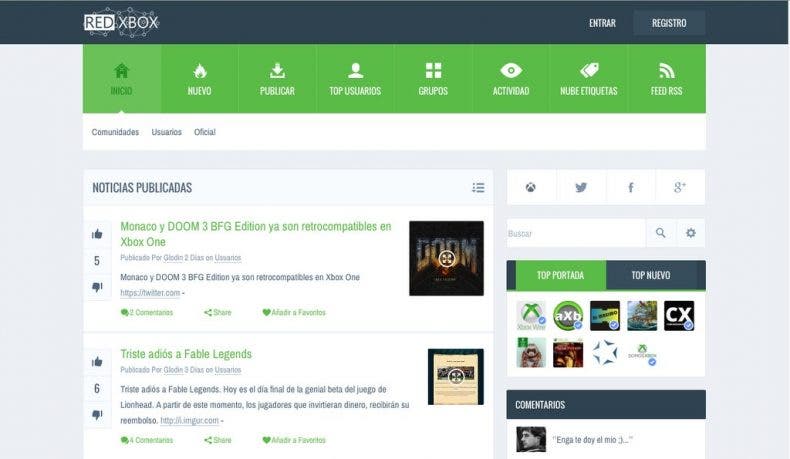The image size is (790, 459).
Task: Open the Grupos grid section
Action: pos(433,79)
